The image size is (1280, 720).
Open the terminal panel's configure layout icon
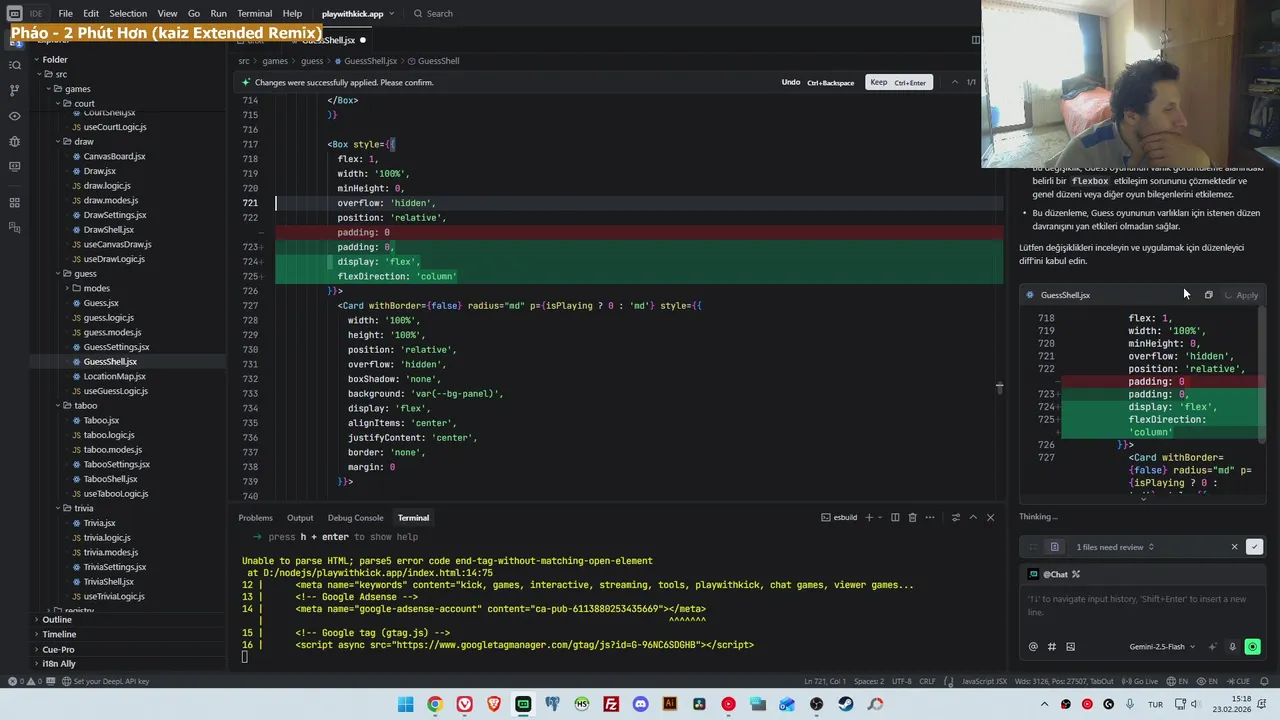click(x=955, y=517)
